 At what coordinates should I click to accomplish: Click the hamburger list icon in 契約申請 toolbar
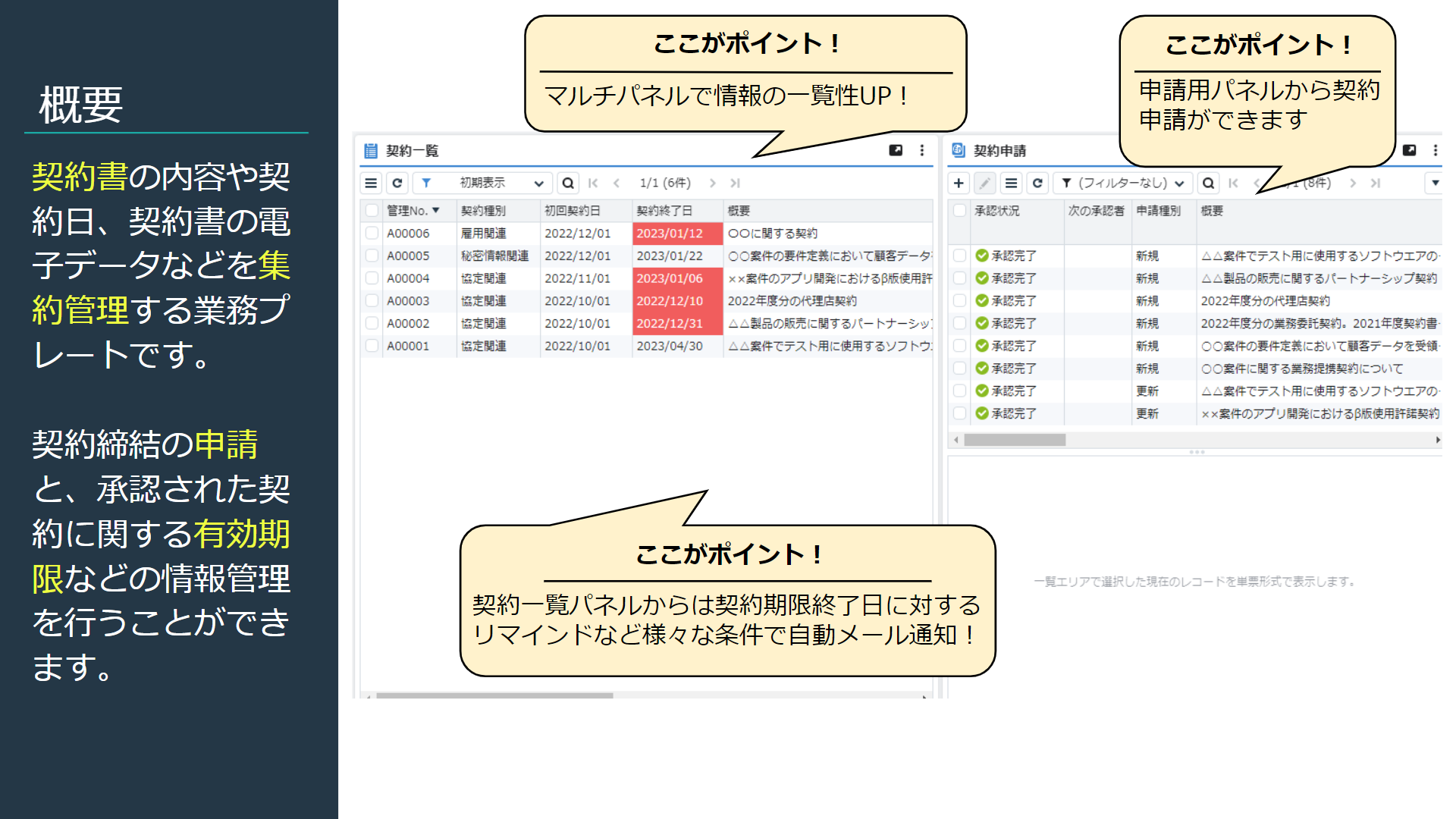pyautogui.click(x=1010, y=183)
